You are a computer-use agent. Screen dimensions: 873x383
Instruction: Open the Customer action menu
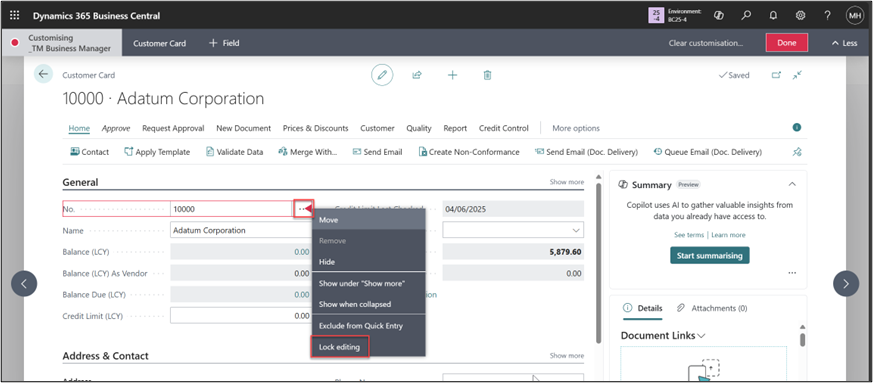click(377, 128)
